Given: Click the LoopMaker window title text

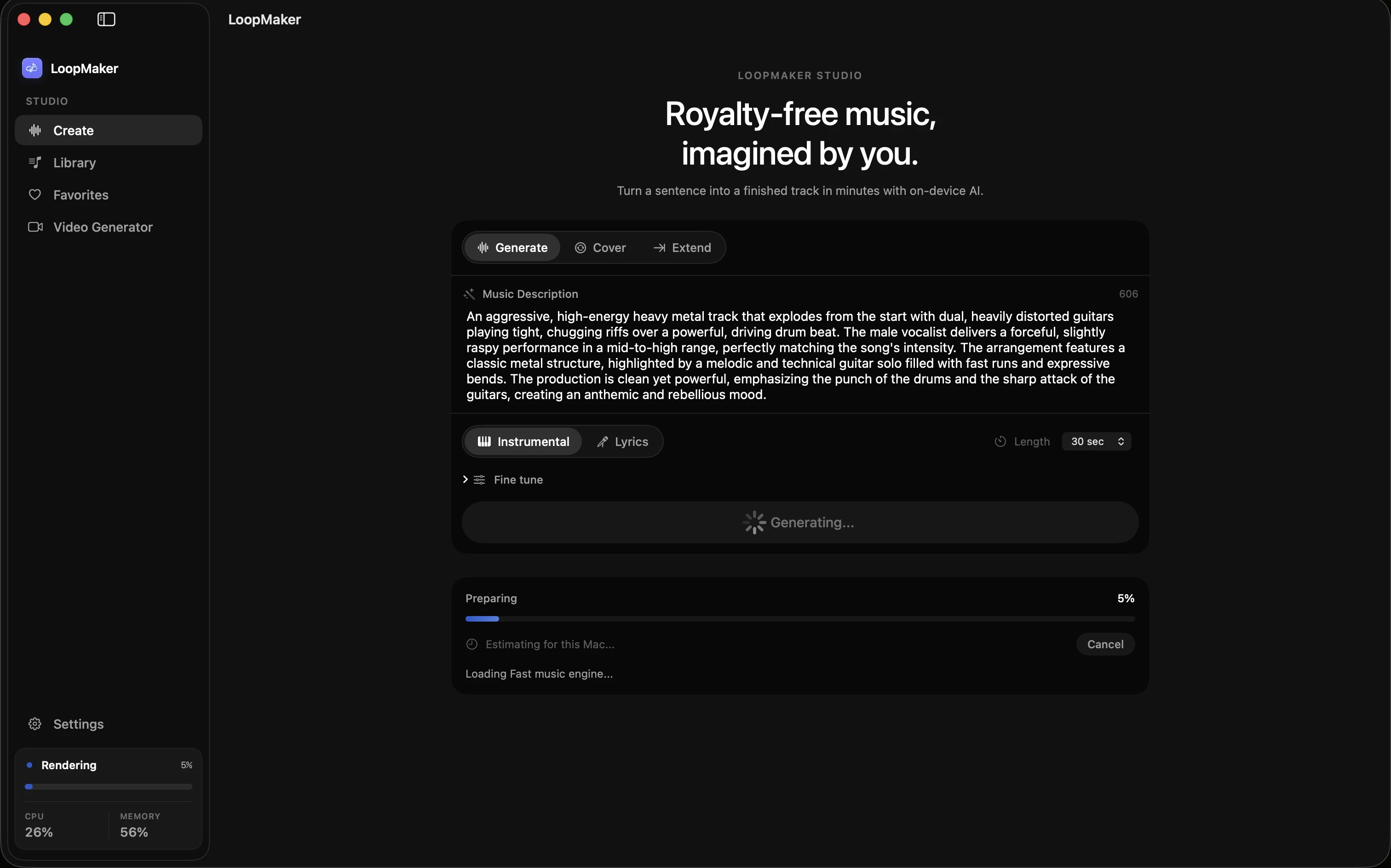Looking at the screenshot, I should click(x=264, y=19).
